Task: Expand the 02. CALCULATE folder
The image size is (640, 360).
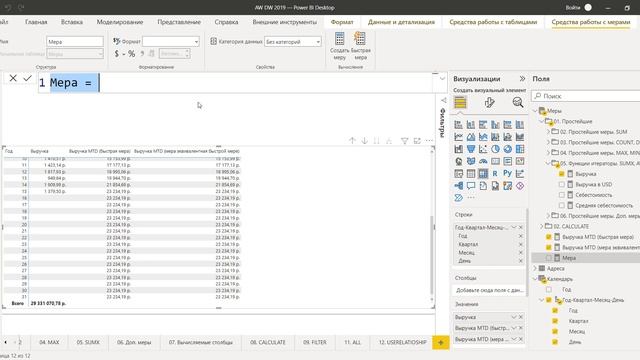Action: [x=542, y=226]
